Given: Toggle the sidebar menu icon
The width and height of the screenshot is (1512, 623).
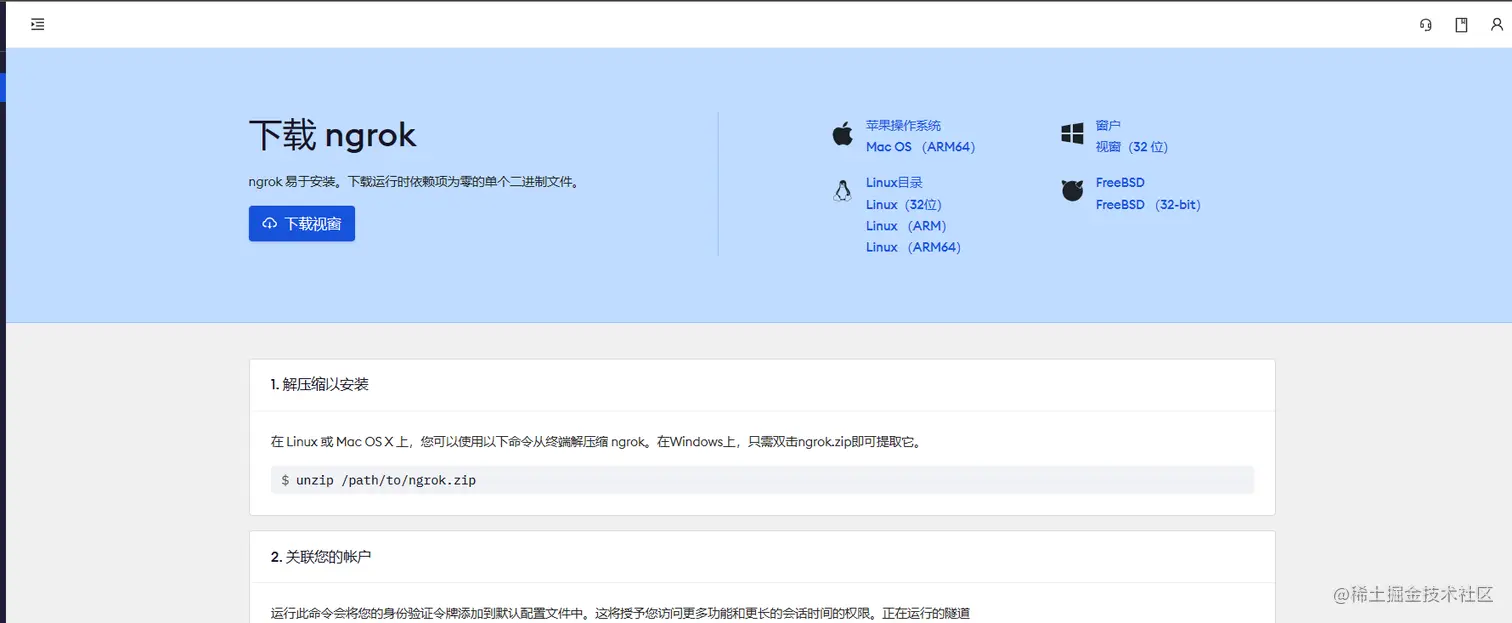Looking at the screenshot, I should pyautogui.click(x=38, y=24).
